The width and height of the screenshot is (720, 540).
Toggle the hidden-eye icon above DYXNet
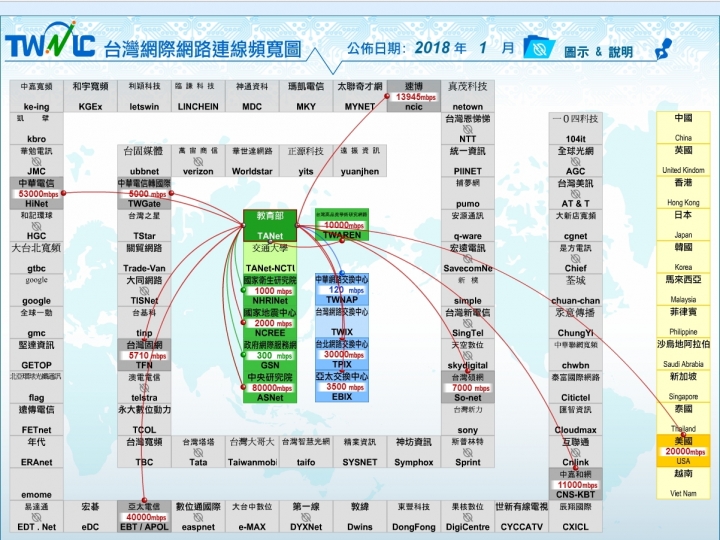[306, 518]
